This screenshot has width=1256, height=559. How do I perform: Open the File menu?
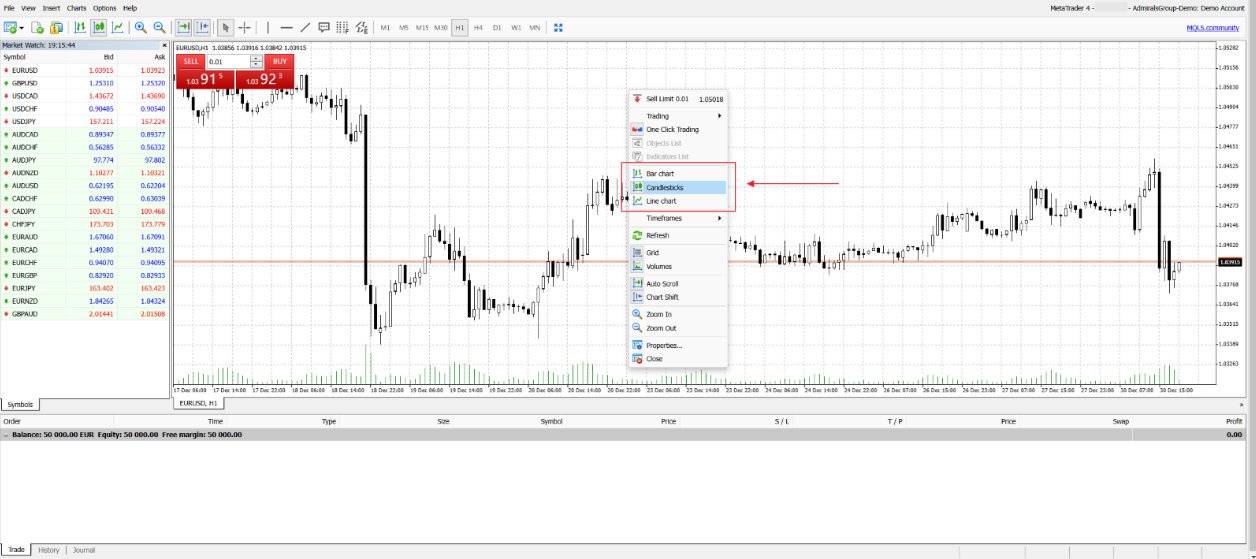pyautogui.click(x=9, y=8)
